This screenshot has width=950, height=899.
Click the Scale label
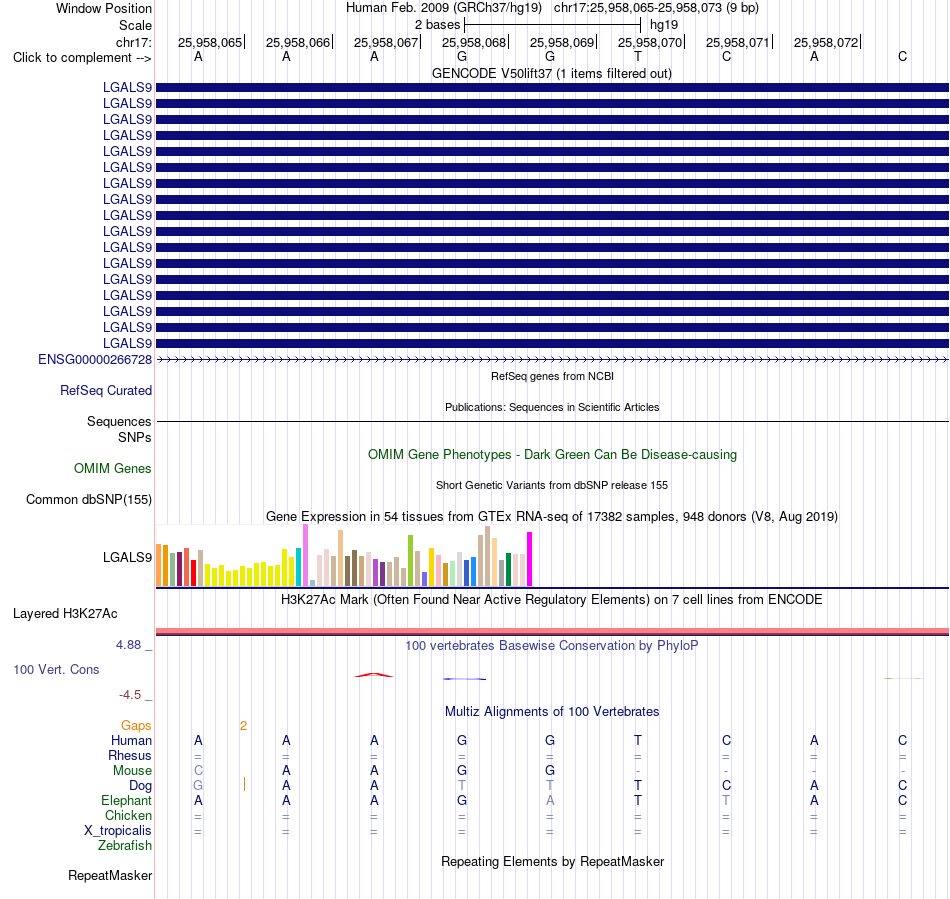tap(135, 25)
